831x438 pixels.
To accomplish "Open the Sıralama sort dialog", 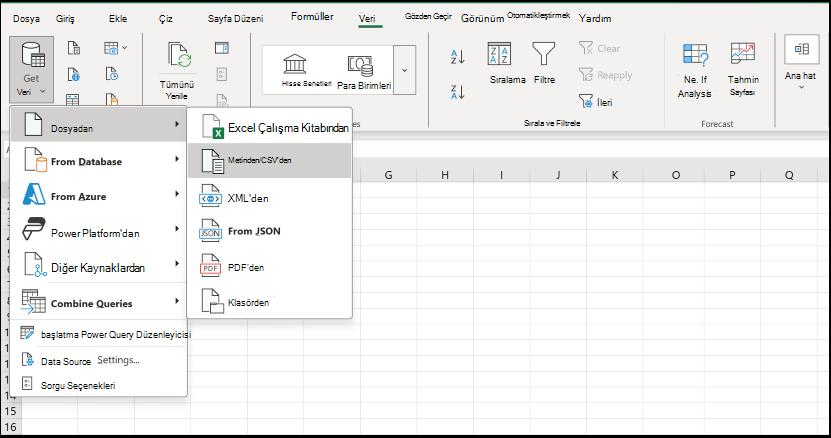I will pyautogui.click(x=507, y=64).
